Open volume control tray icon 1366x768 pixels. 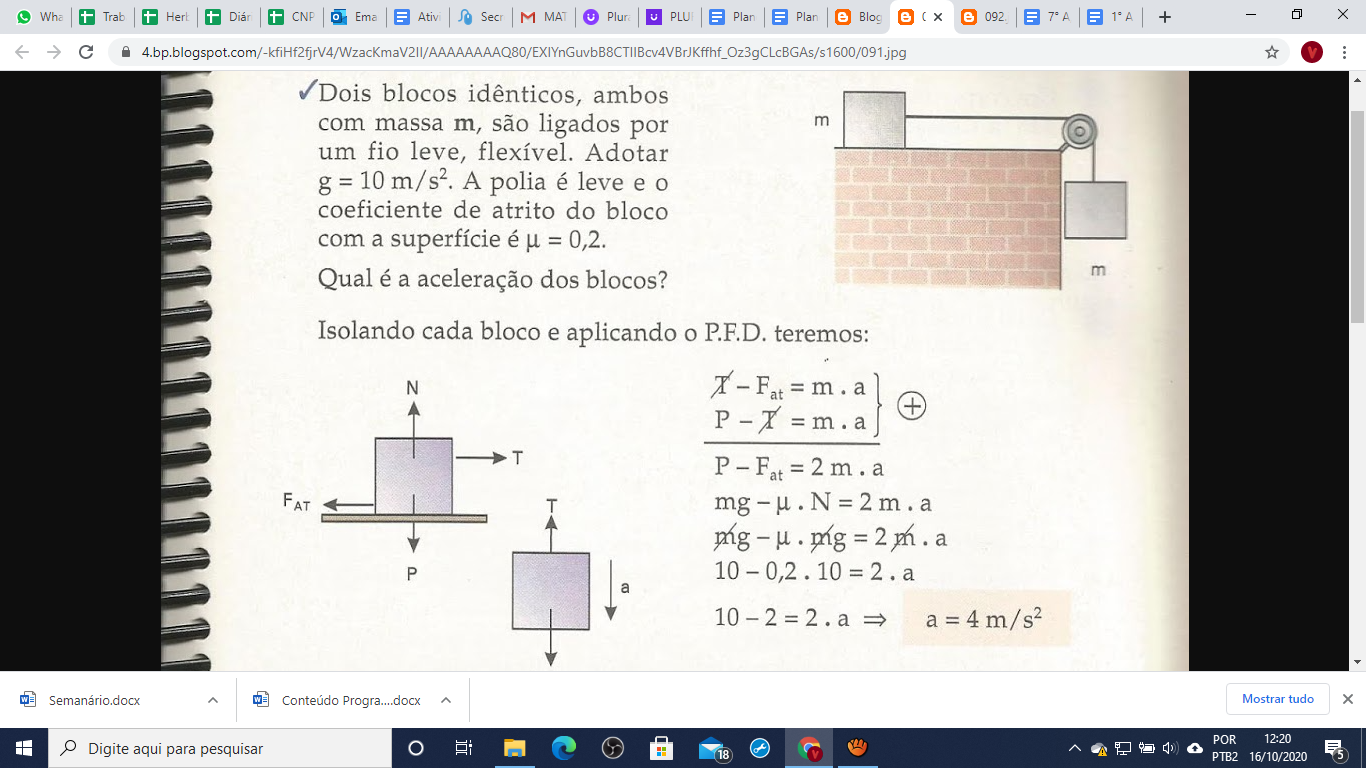click(x=1169, y=748)
